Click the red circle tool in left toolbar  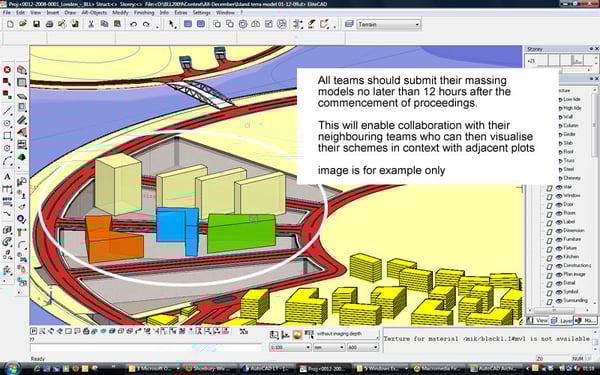click(x=7, y=69)
